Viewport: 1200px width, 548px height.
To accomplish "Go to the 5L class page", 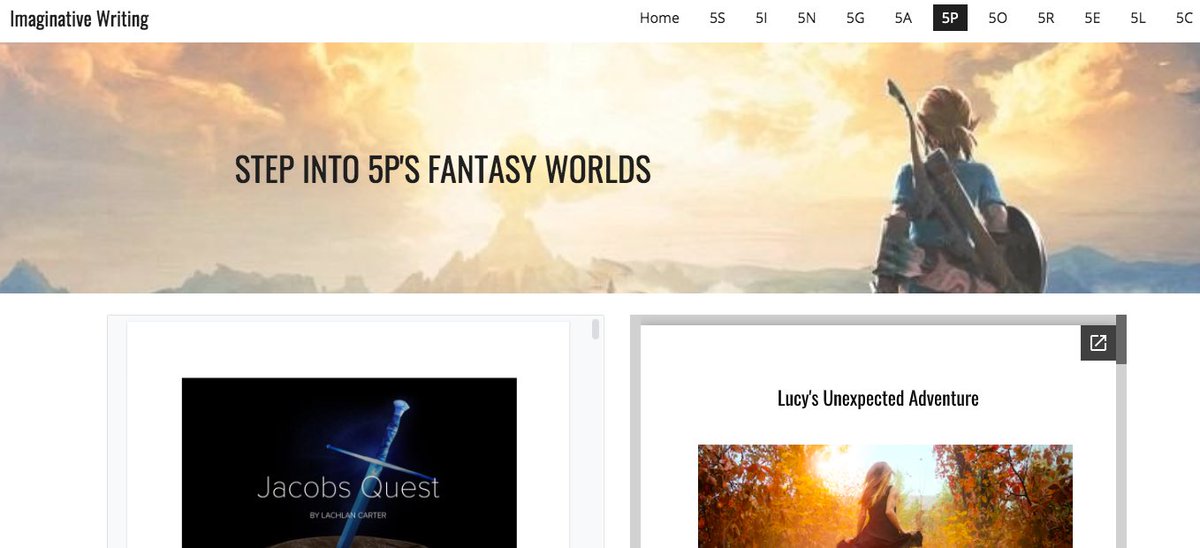I will (1138, 18).
